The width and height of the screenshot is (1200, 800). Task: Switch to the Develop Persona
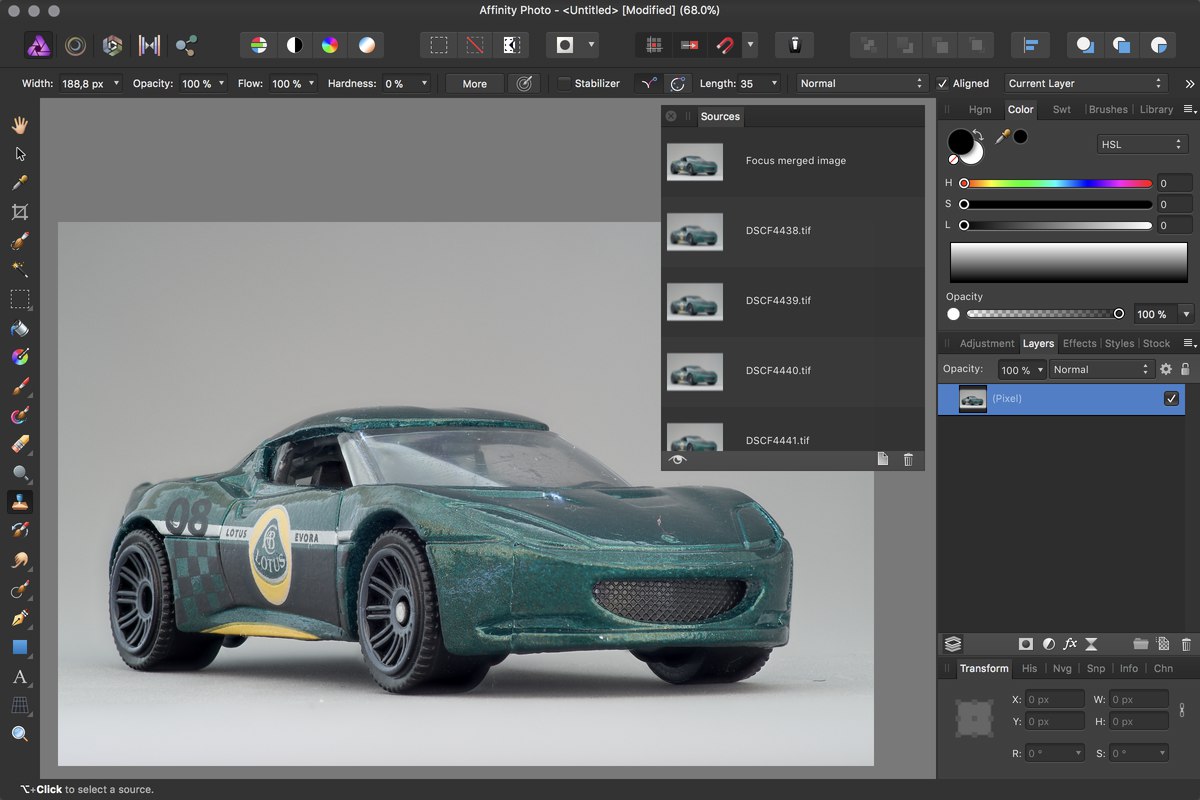[112, 45]
